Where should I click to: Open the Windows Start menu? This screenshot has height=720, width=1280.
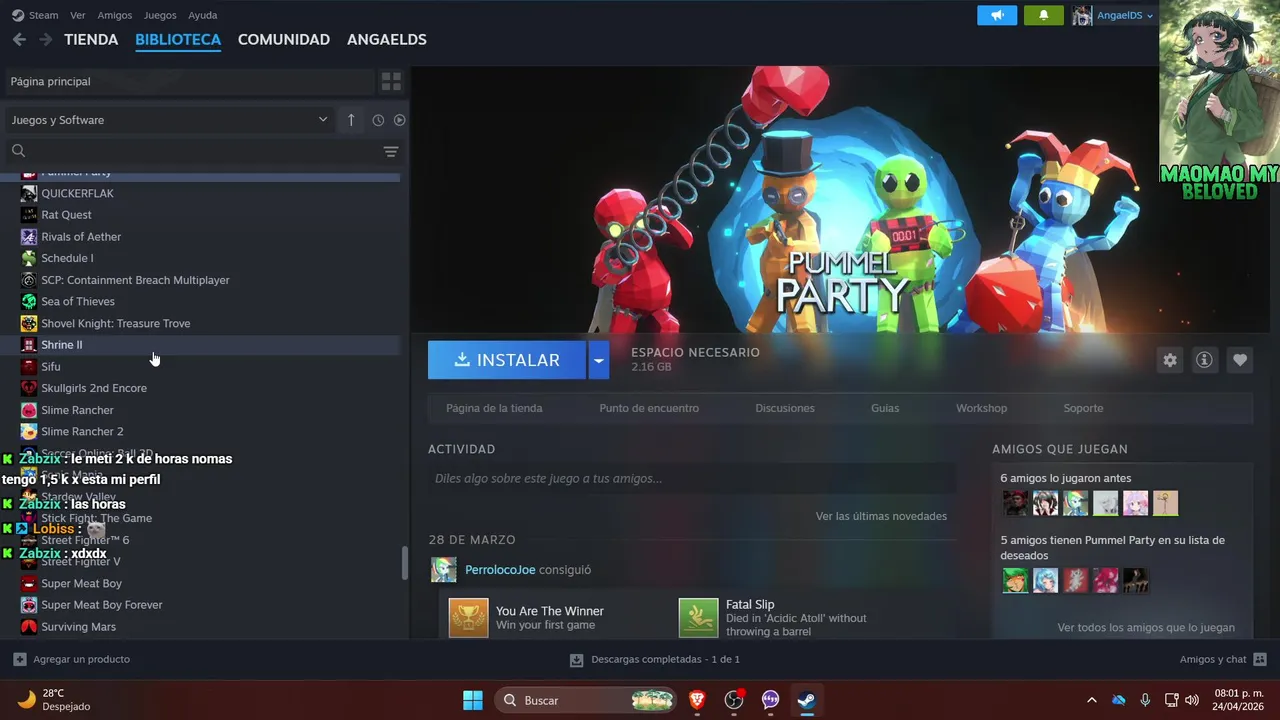(x=473, y=700)
